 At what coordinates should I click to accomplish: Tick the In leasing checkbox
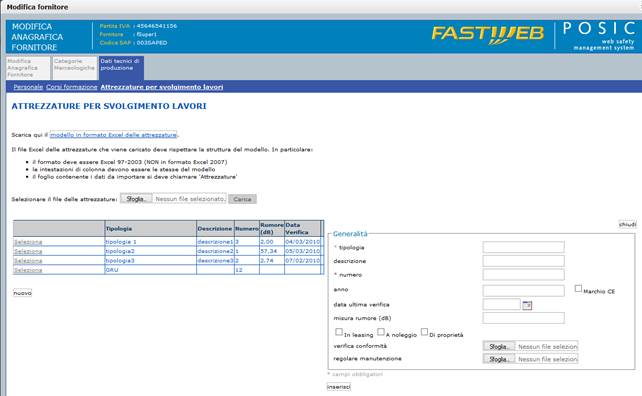click(339, 332)
